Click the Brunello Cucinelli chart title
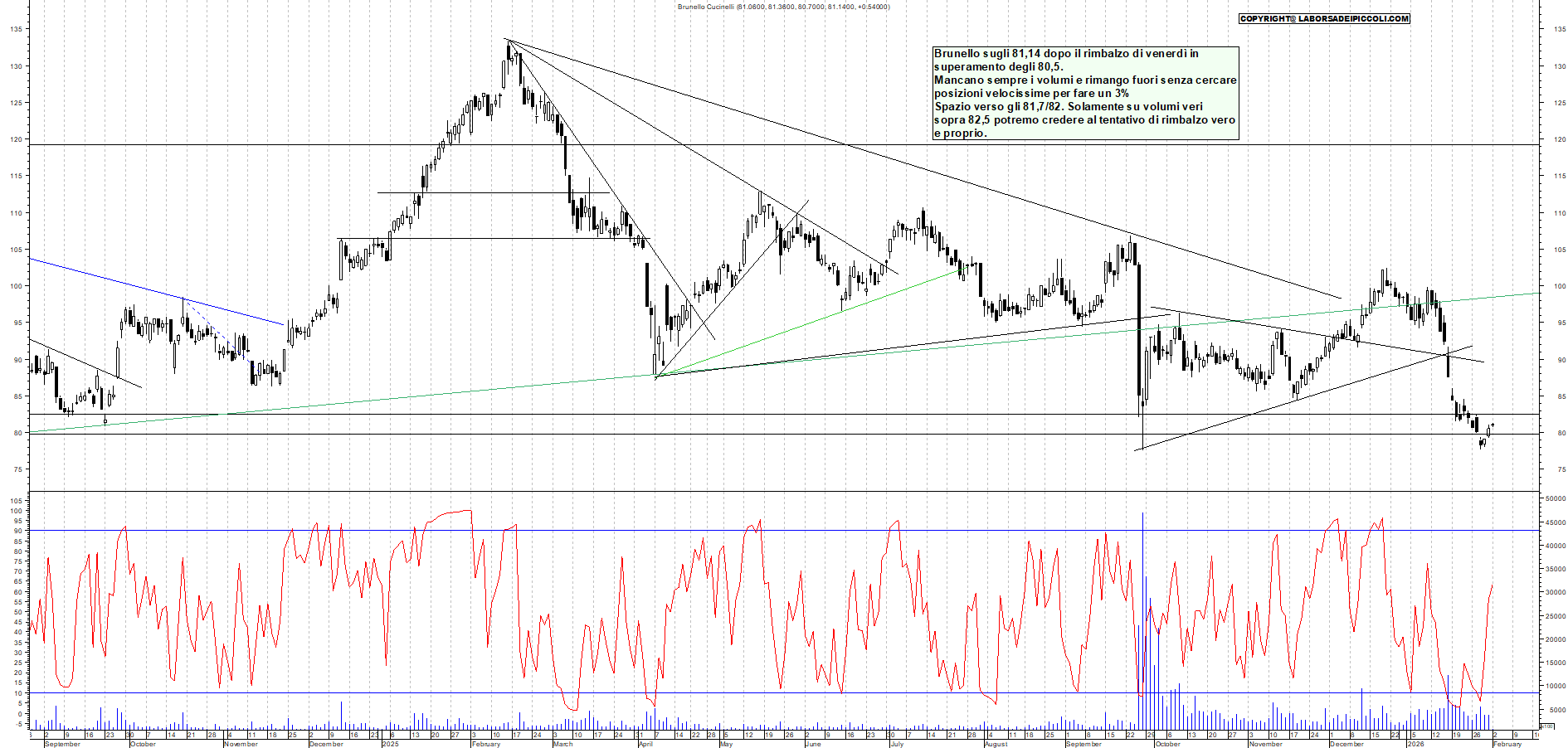This screenshot has width=1568, height=748. (782, 7)
